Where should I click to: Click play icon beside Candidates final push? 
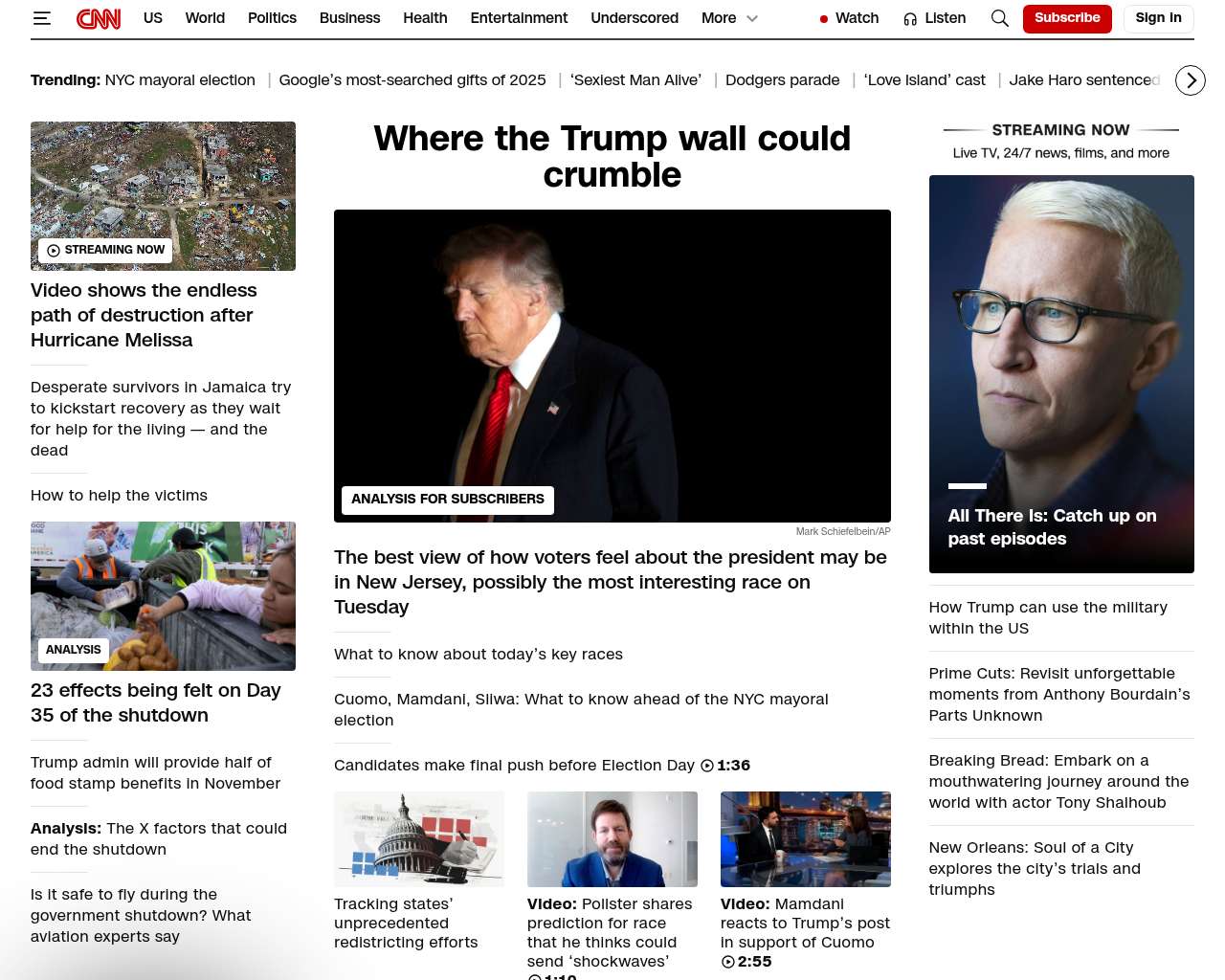click(x=707, y=766)
